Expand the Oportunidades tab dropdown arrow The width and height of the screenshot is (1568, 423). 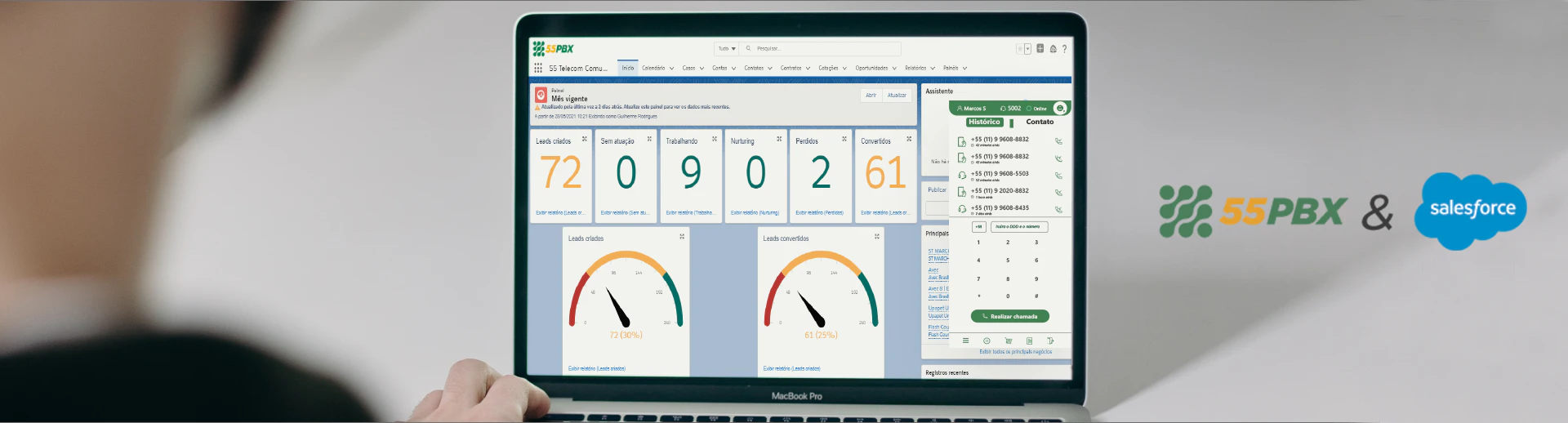tap(894, 69)
